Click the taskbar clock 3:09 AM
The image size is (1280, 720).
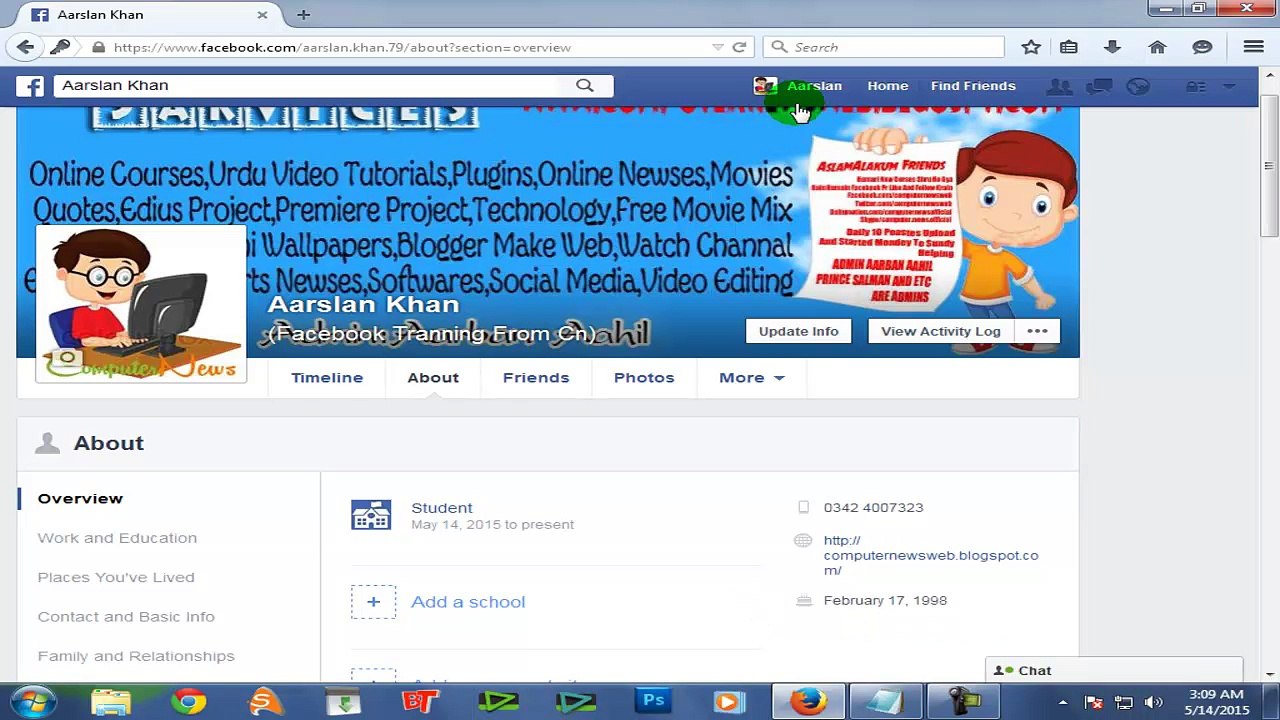point(1217,695)
